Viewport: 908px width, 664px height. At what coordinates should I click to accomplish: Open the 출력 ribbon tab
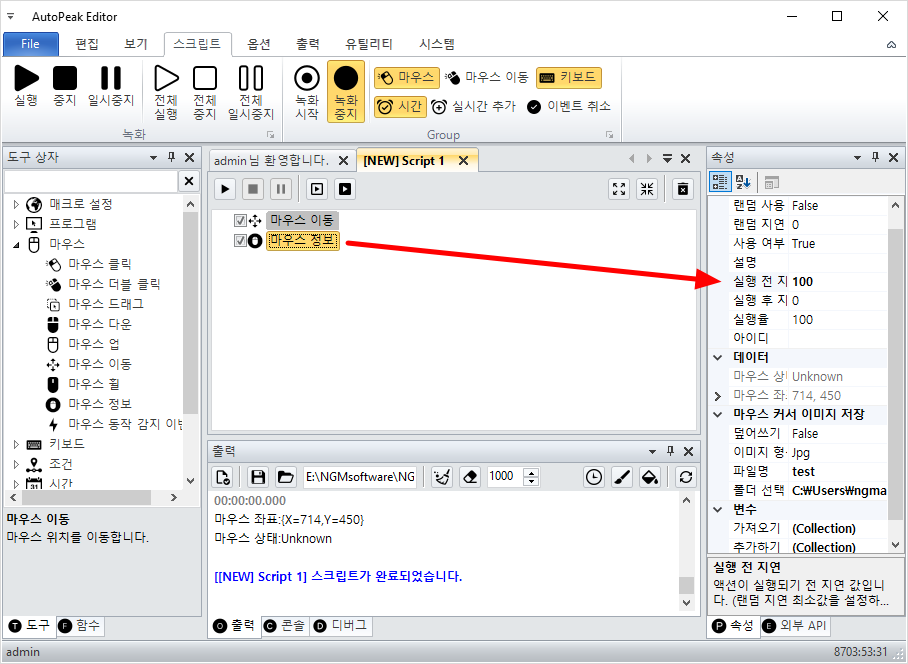coord(307,44)
